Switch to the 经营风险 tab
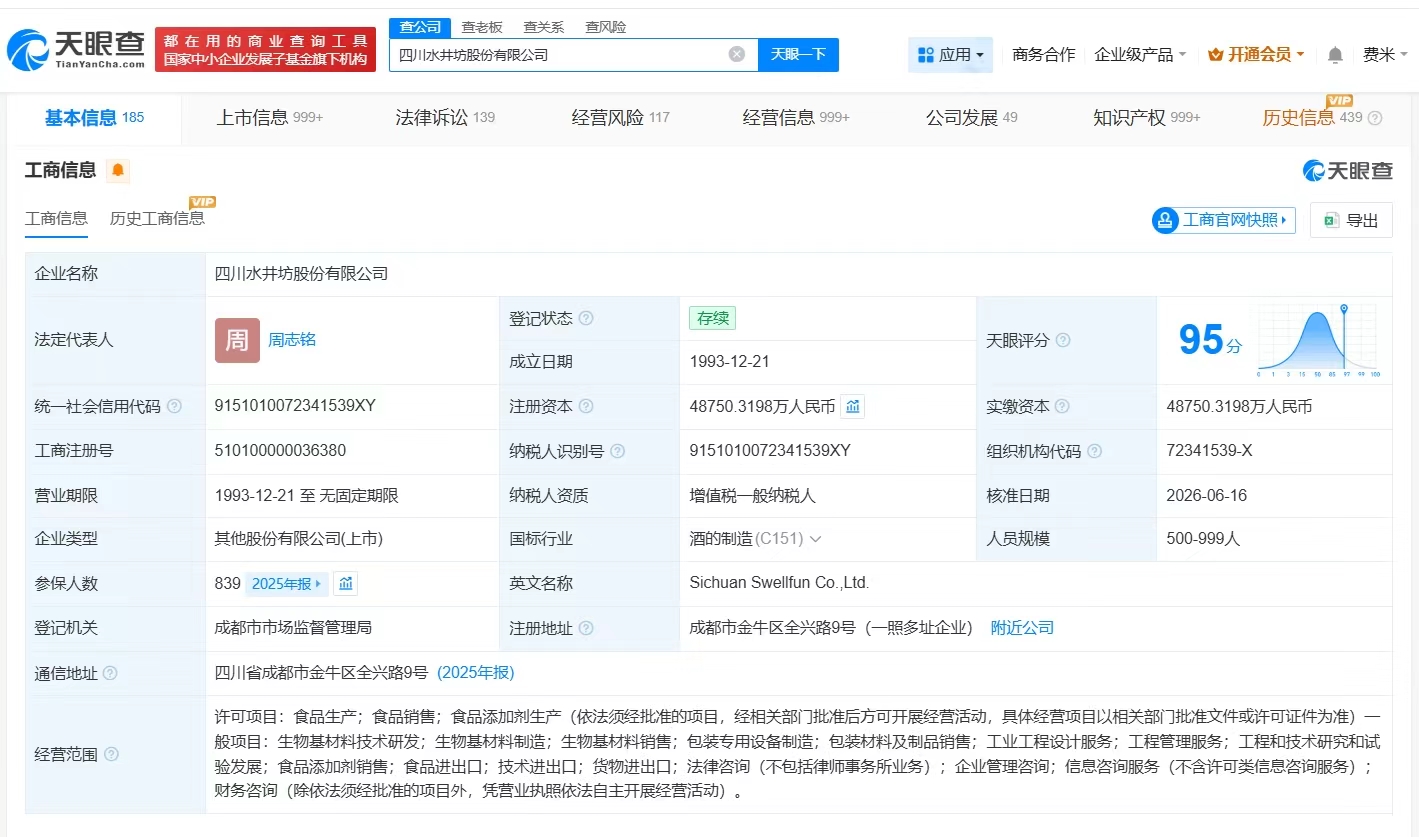 click(x=621, y=118)
